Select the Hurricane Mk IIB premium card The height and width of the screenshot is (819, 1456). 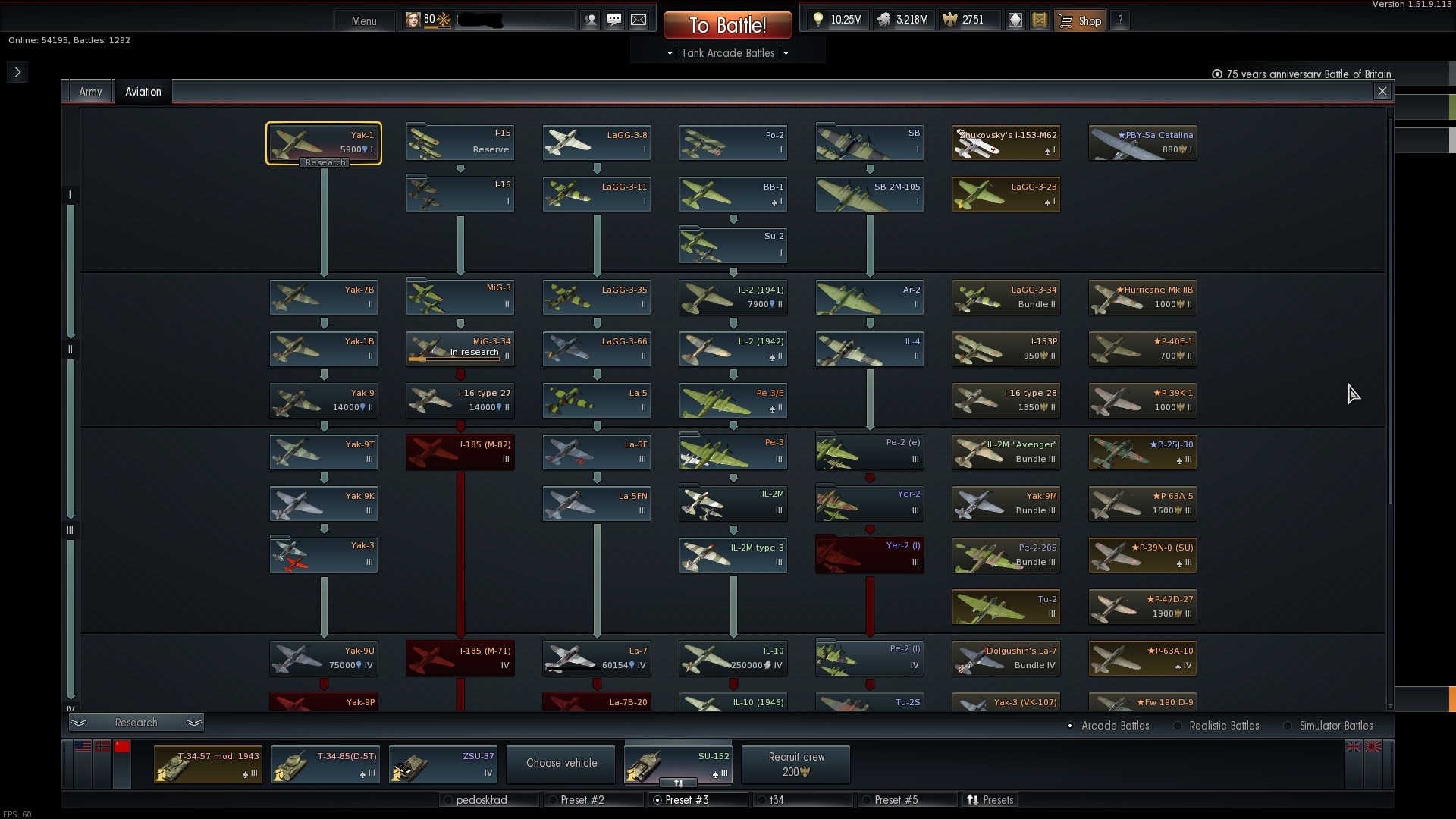click(x=1143, y=297)
